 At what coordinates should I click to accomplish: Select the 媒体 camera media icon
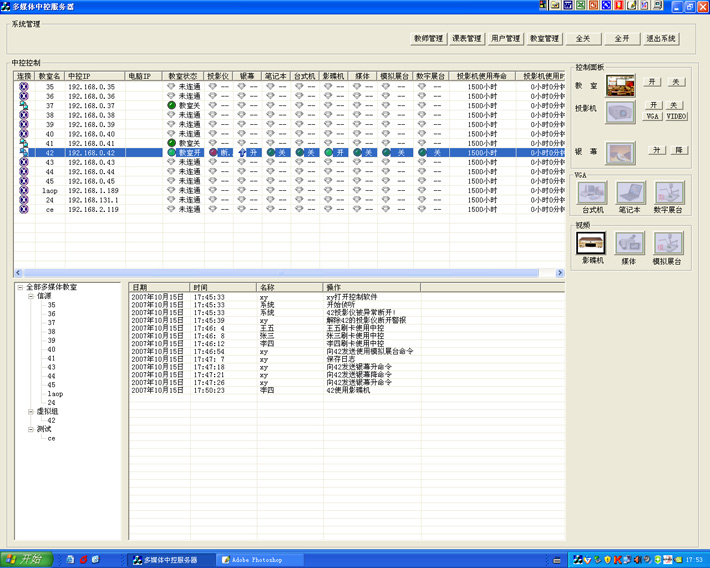630,243
